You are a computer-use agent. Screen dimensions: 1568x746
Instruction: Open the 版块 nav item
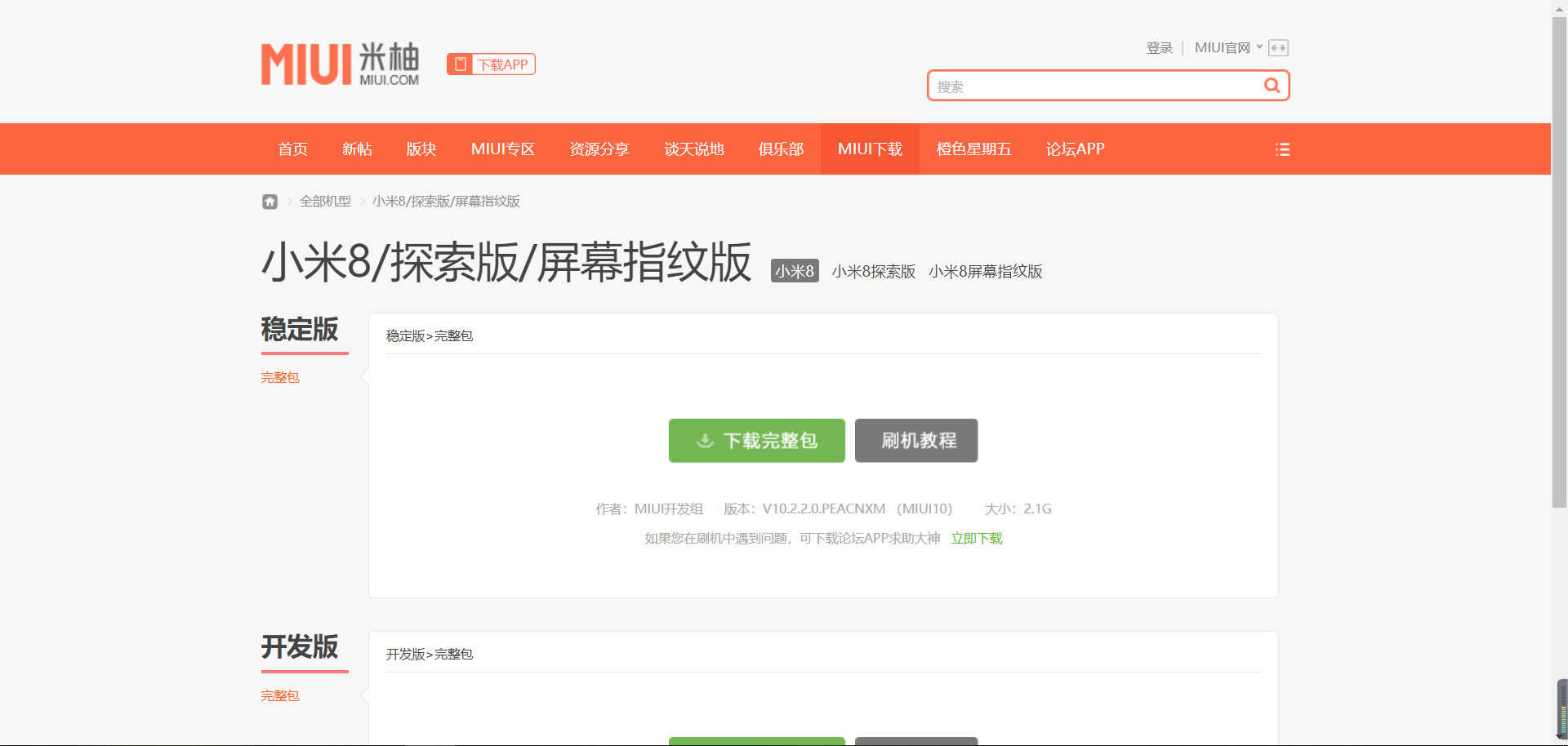point(421,149)
